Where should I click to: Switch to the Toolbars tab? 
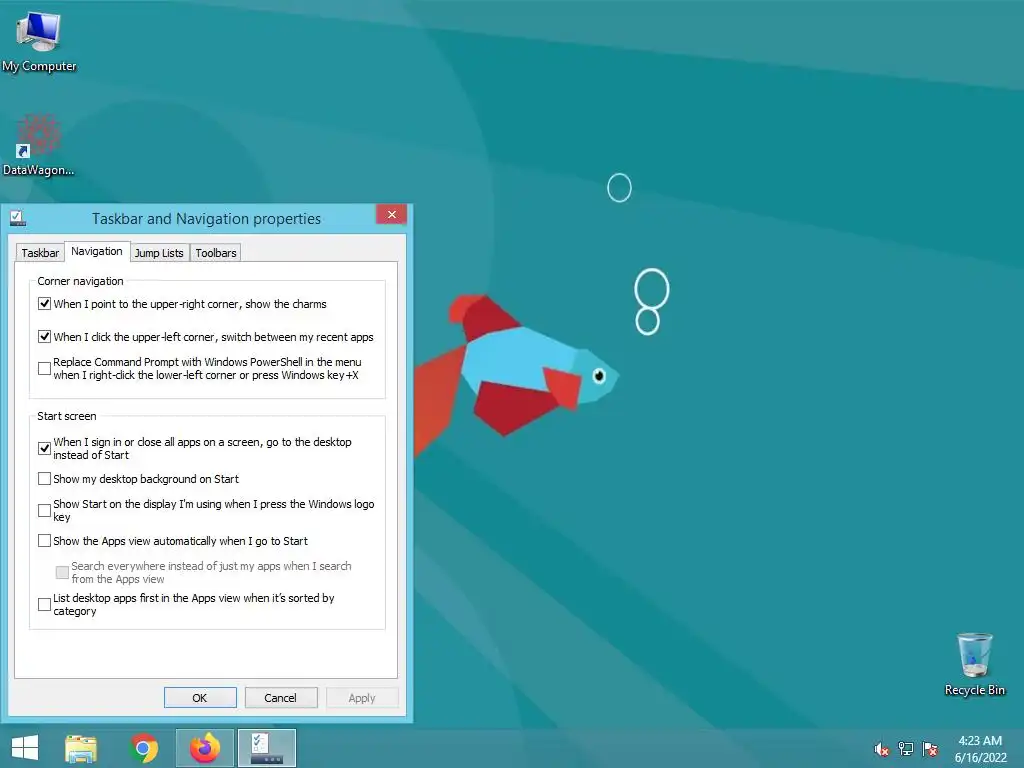click(x=216, y=253)
